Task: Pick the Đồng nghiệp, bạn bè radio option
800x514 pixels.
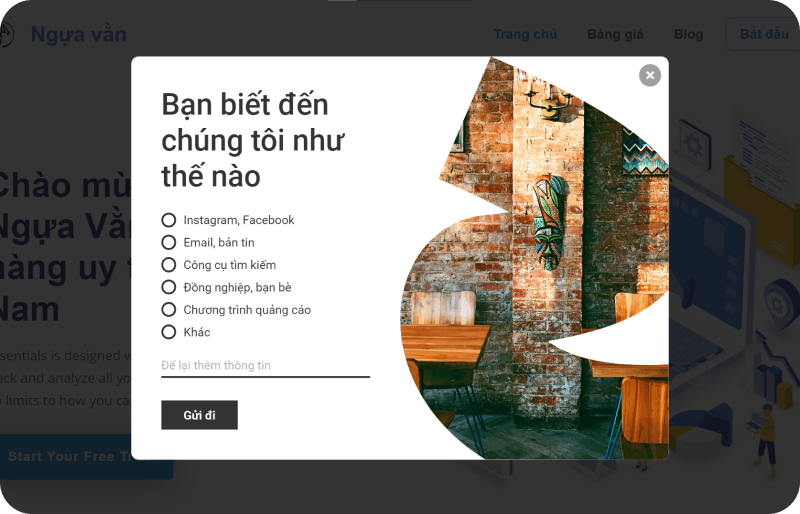Action: tap(168, 287)
